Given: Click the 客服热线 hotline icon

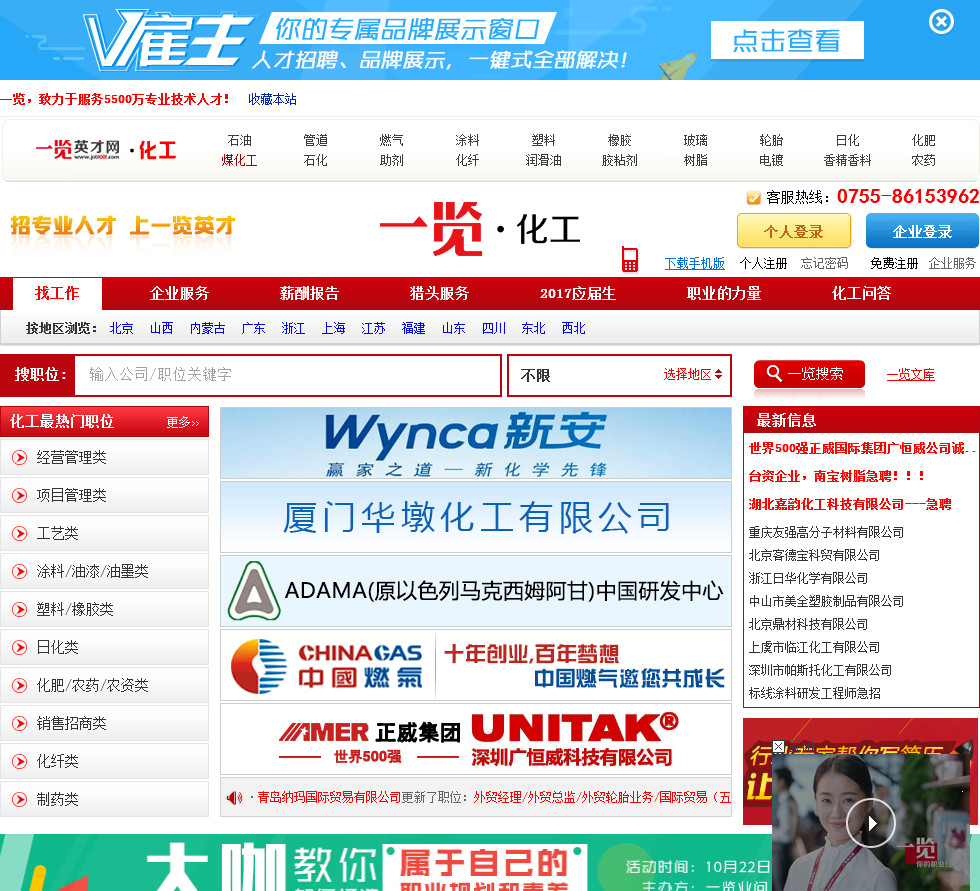Looking at the screenshot, I should [x=753, y=197].
